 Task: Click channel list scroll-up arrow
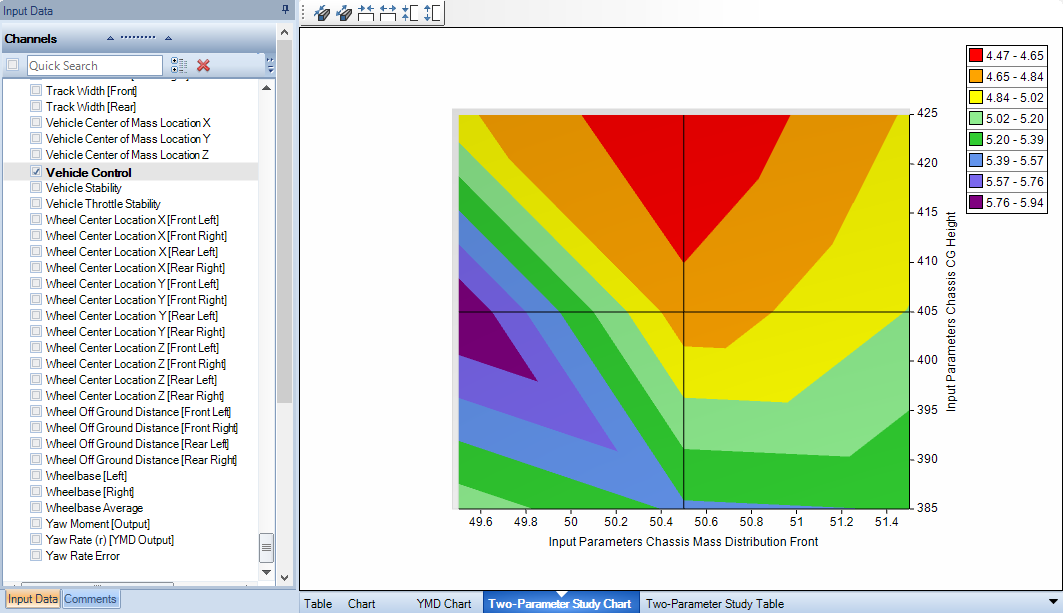tap(266, 87)
